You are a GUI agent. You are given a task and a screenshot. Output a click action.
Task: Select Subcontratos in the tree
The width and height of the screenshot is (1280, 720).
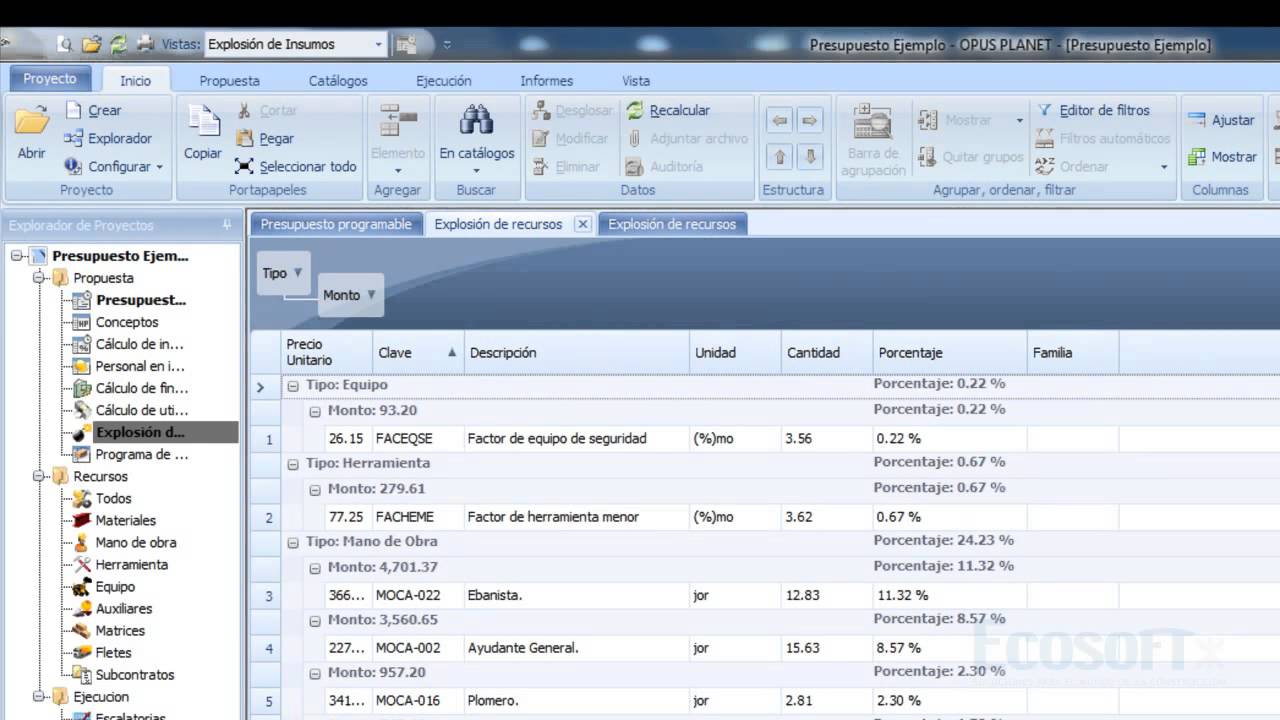tap(135, 675)
